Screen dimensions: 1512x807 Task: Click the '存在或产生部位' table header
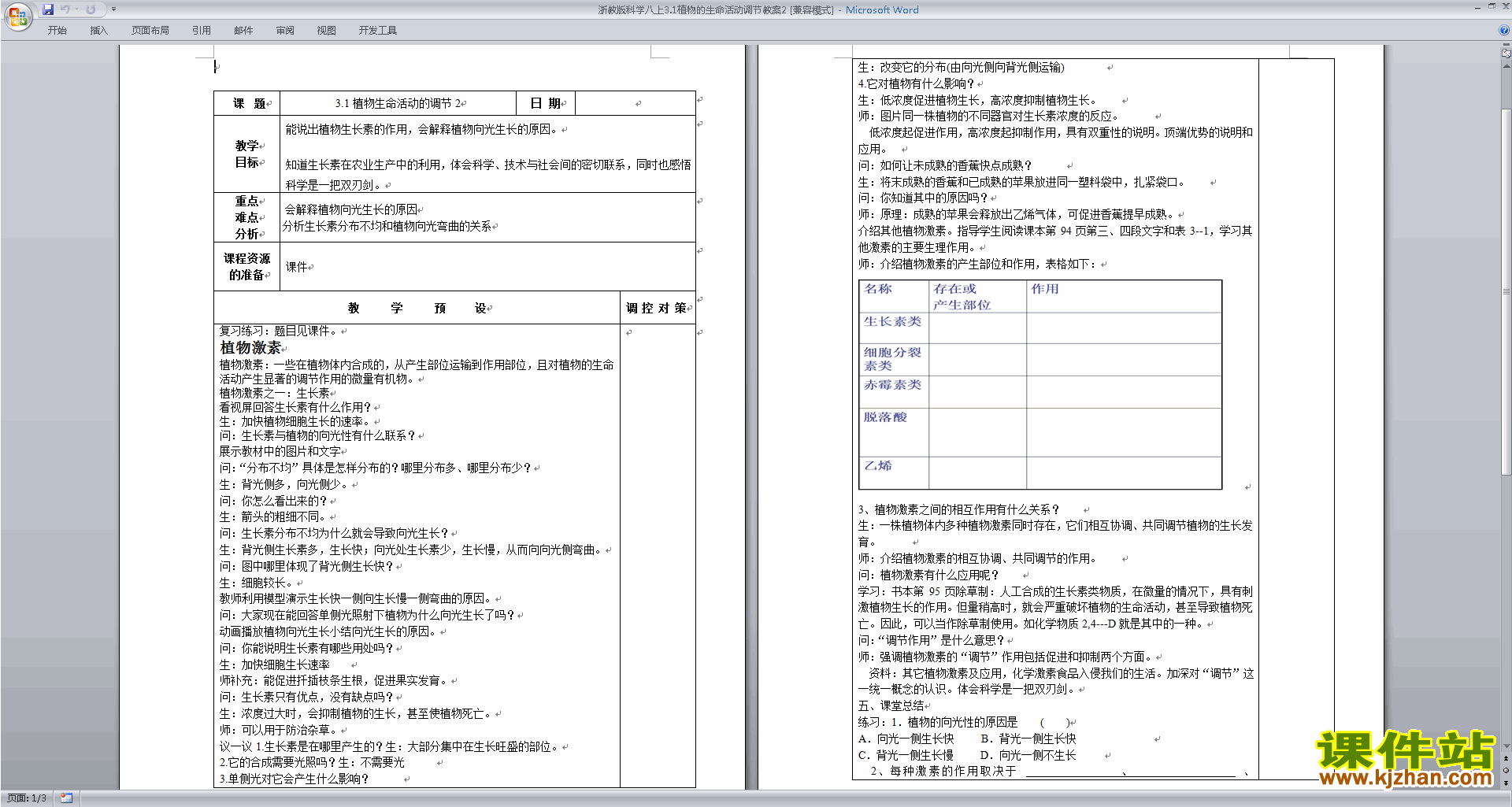(x=962, y=297)
